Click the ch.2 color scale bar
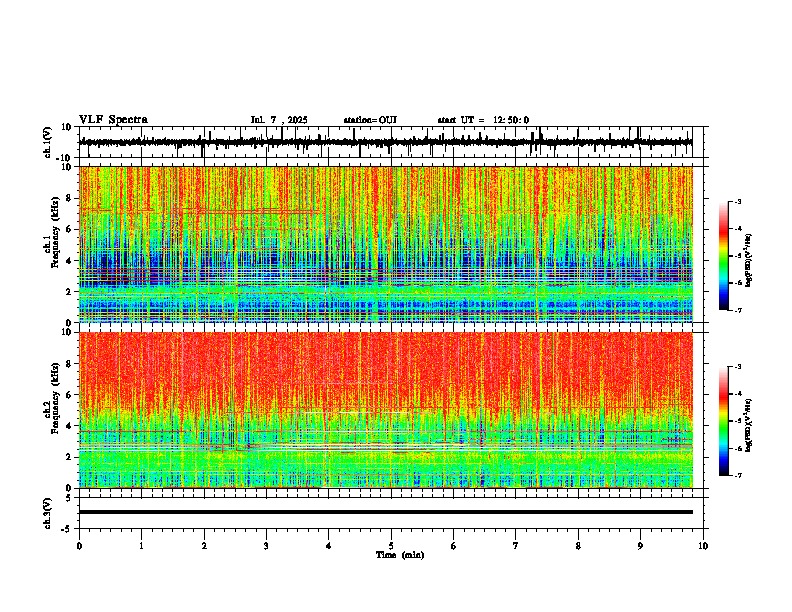The image size is (792, 612). point(724,421)
